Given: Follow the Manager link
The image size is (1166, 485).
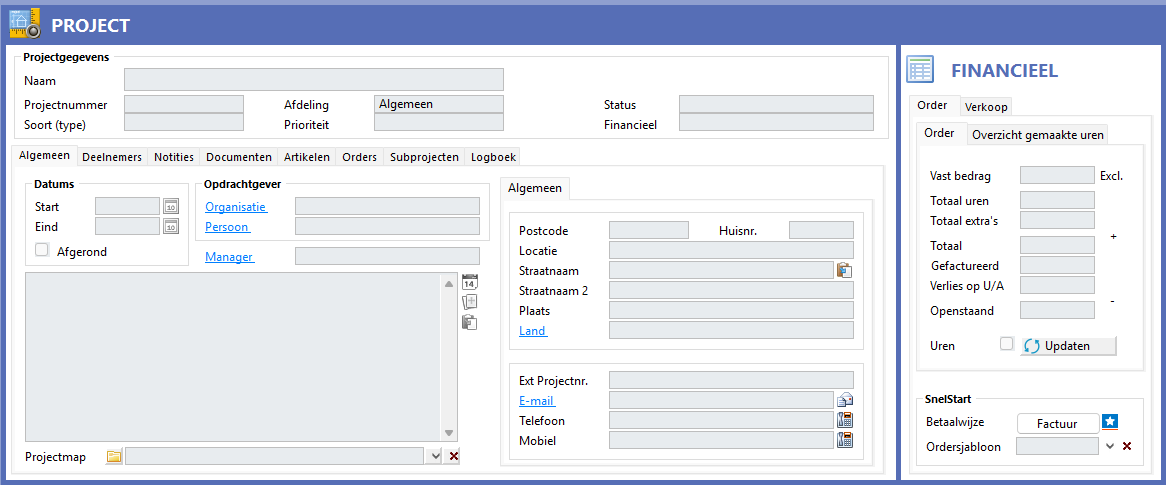Looking at the screenshot, I should tap(230, 257).
